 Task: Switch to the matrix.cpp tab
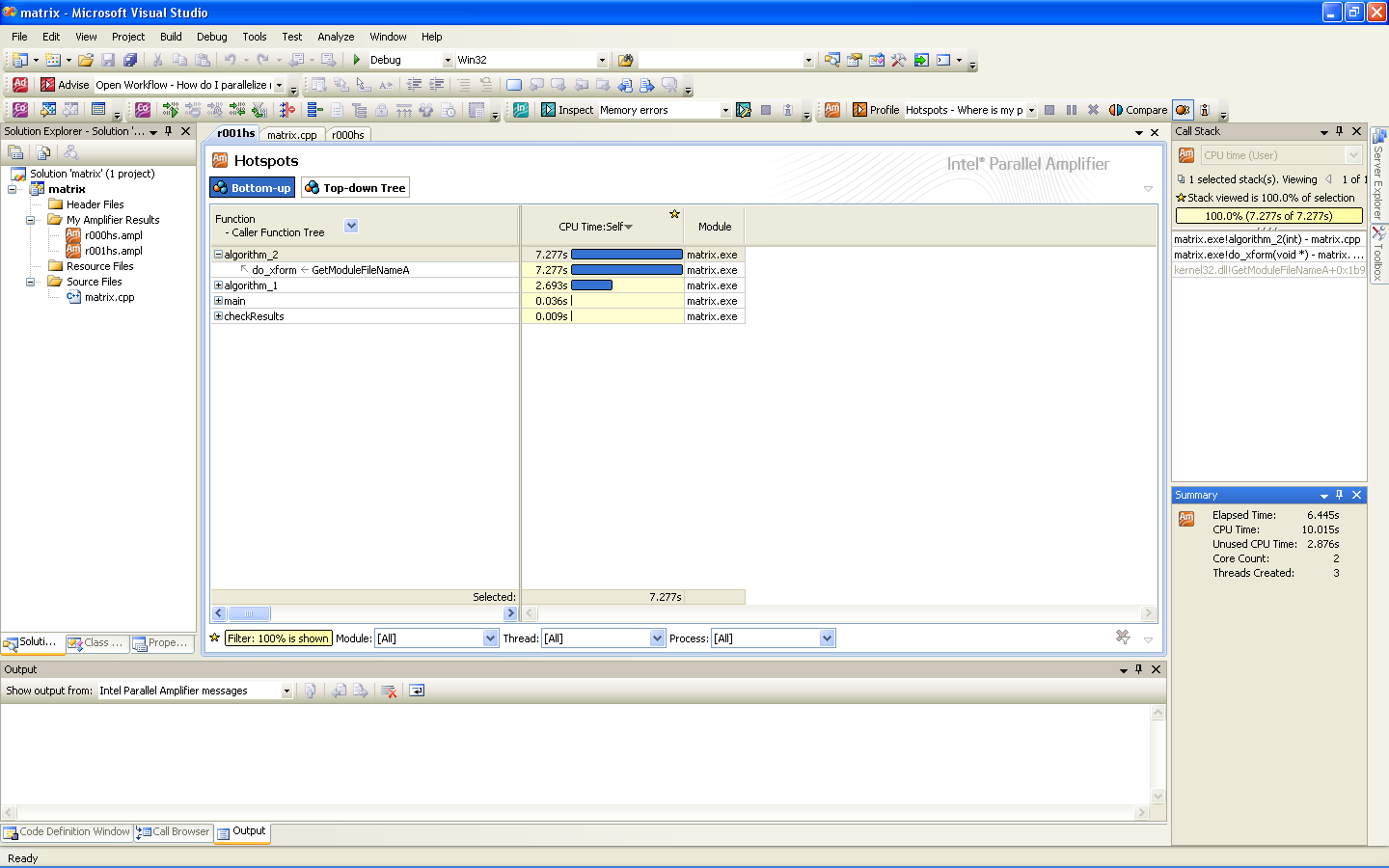coord(291,135)
